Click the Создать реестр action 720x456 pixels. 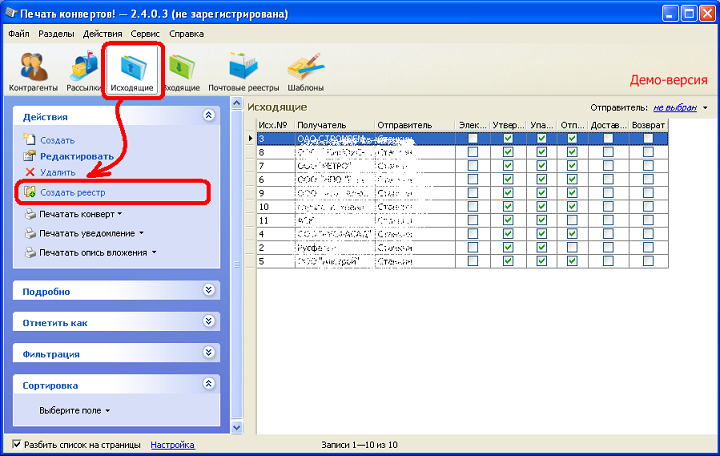[72, 191]
